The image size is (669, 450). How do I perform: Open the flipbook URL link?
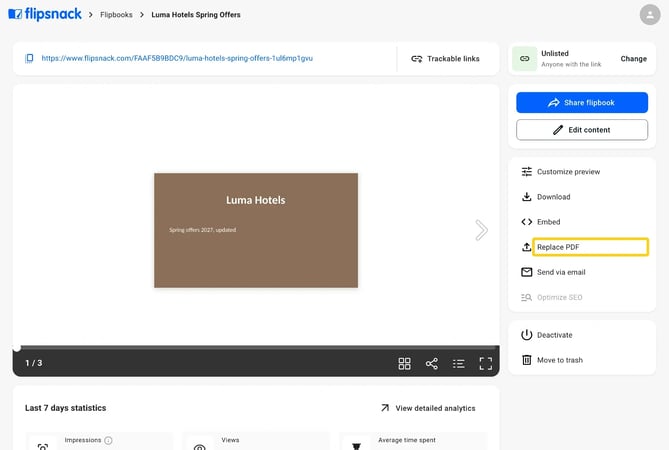[177, 58]
